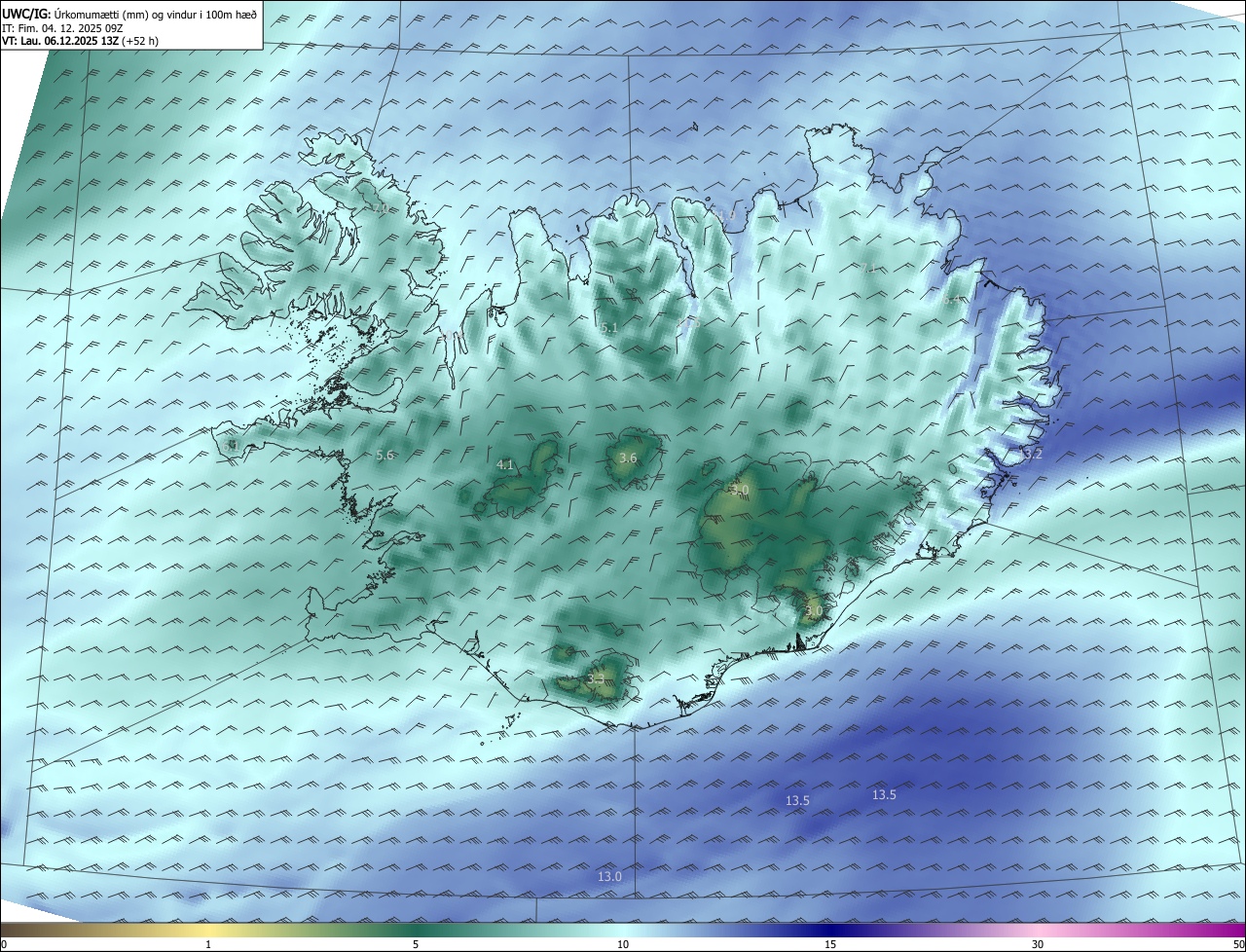Screen dimensions: 1246x952
Task: Click the 7.1 value in northeast Iceland
Action: pos(869,267)
